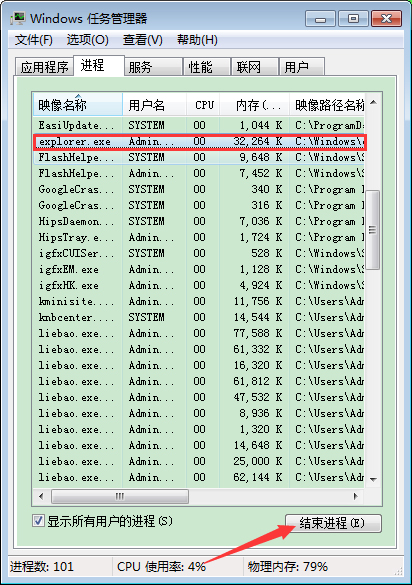Screen dimensions: 412x585
Task: Select liebao.exe using 25,000 K
Action: [x=199, y=462]
